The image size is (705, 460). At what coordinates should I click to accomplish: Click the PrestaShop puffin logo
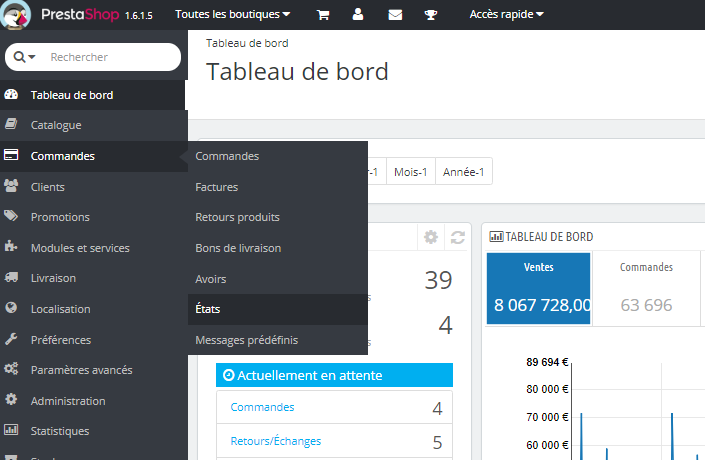click(x=16, y=15)
